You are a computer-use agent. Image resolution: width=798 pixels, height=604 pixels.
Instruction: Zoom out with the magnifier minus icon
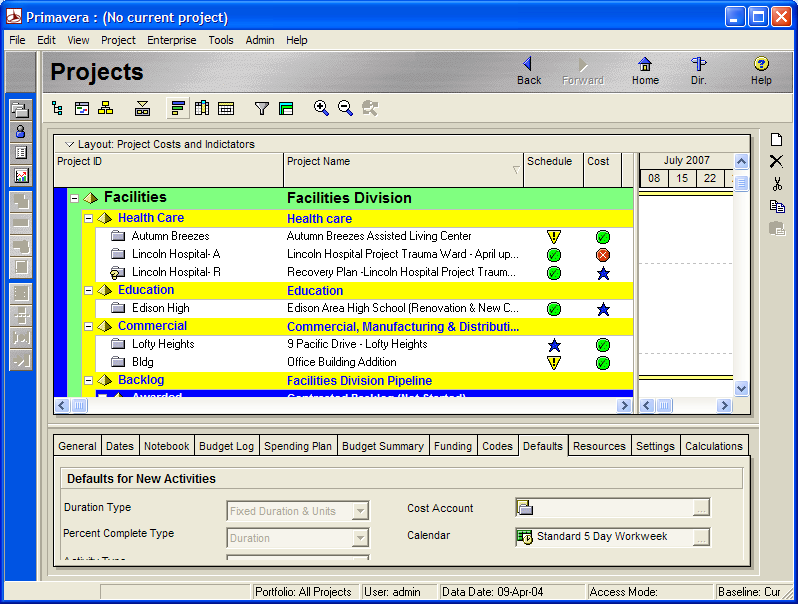346,108
